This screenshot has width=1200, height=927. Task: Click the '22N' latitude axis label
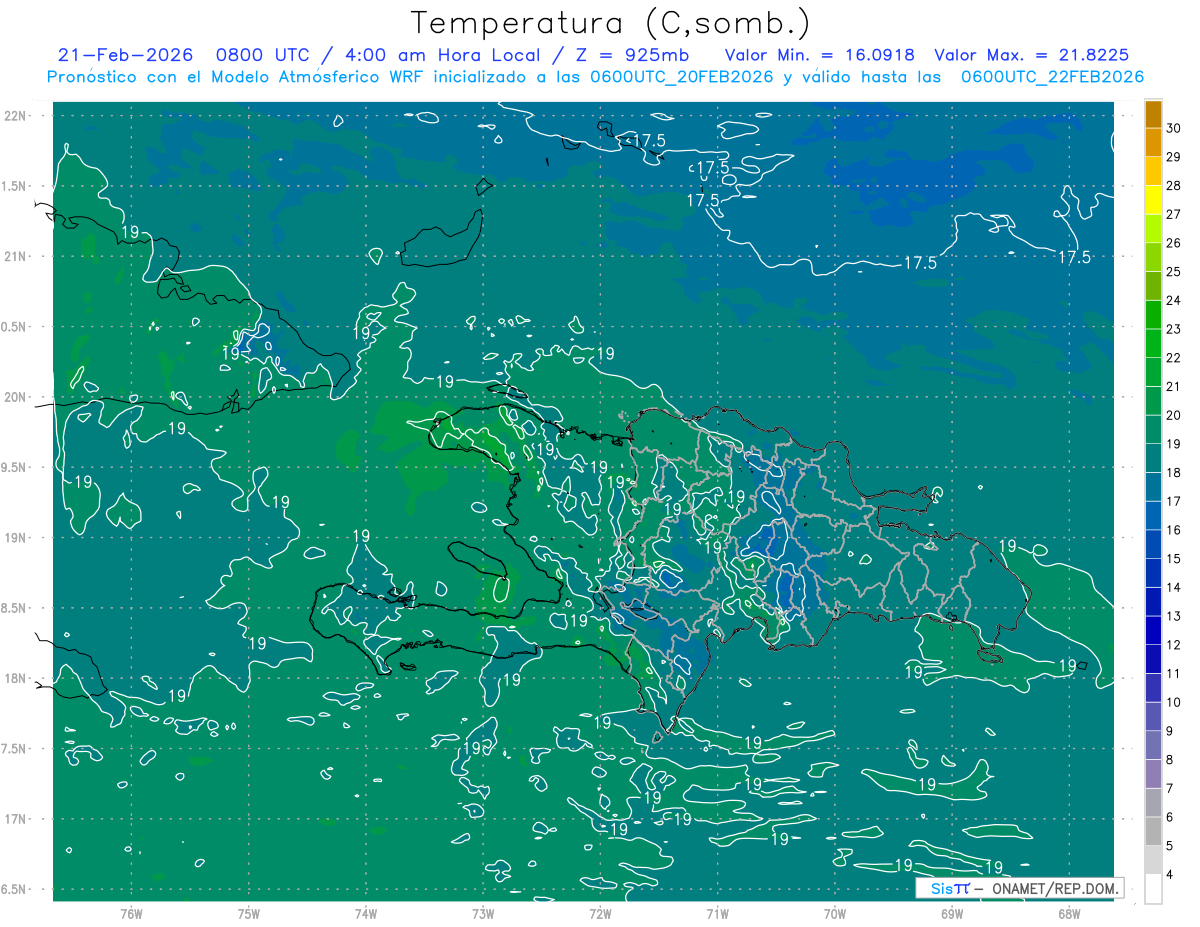click(x=15, y=116)
